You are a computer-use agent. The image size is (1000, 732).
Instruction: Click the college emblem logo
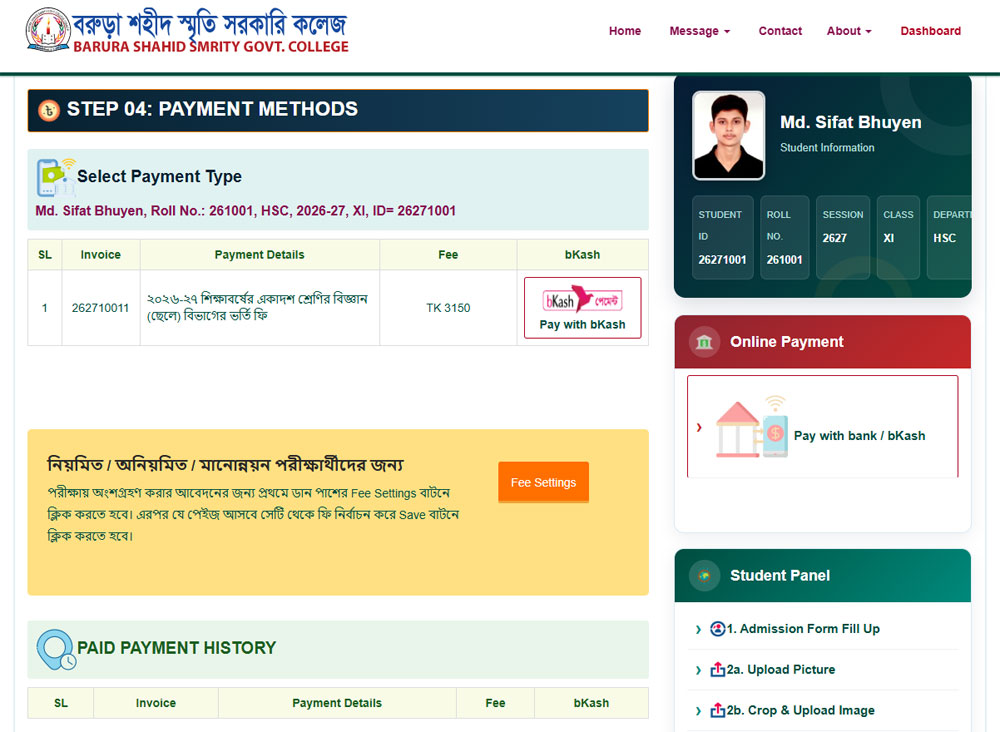48,29
